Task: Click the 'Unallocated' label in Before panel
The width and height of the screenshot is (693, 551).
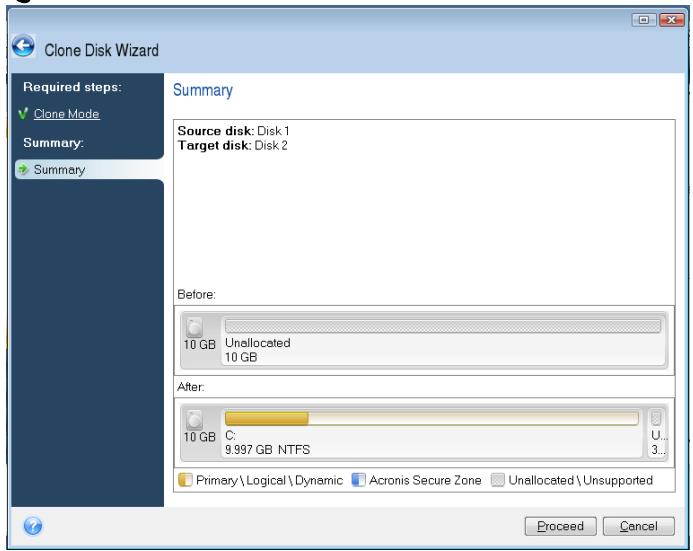Action: click(x=258, y=343)
